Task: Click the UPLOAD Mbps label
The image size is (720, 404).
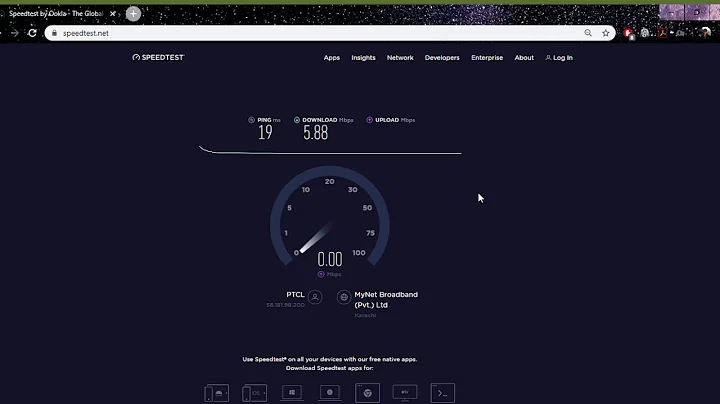Action: coord(395,120)
